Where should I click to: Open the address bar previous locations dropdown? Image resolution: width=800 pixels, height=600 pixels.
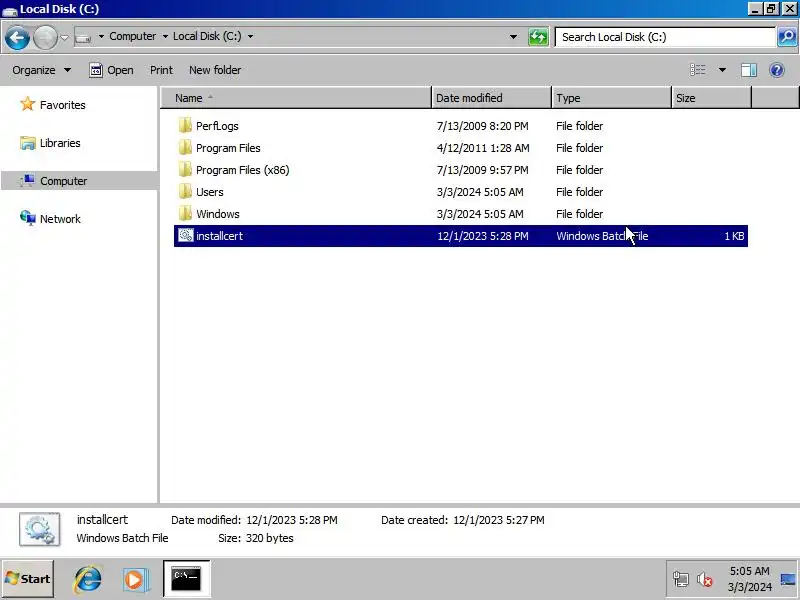(513, 37)
